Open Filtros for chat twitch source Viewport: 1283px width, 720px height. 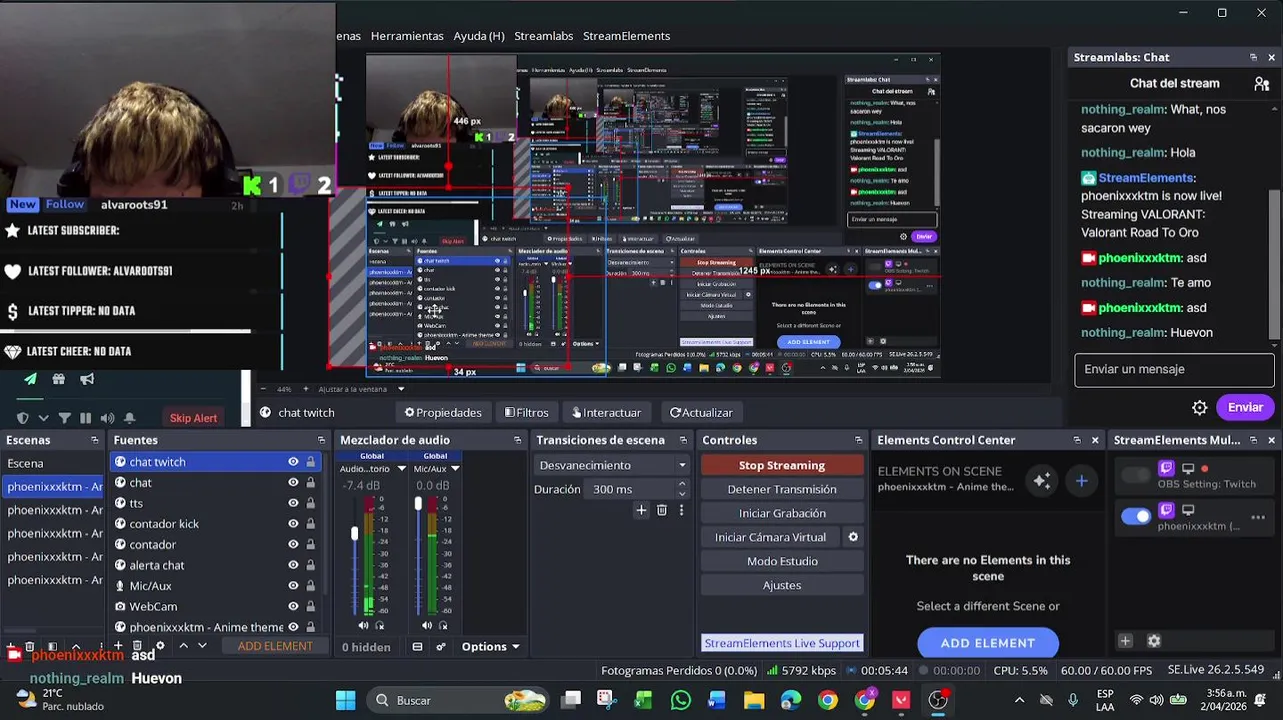coord(527,412)
